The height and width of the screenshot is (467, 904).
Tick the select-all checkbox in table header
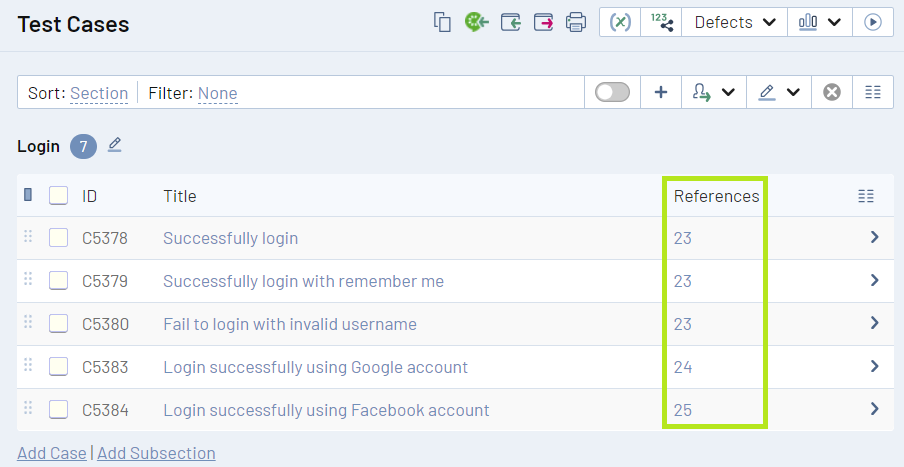(59, 196)
